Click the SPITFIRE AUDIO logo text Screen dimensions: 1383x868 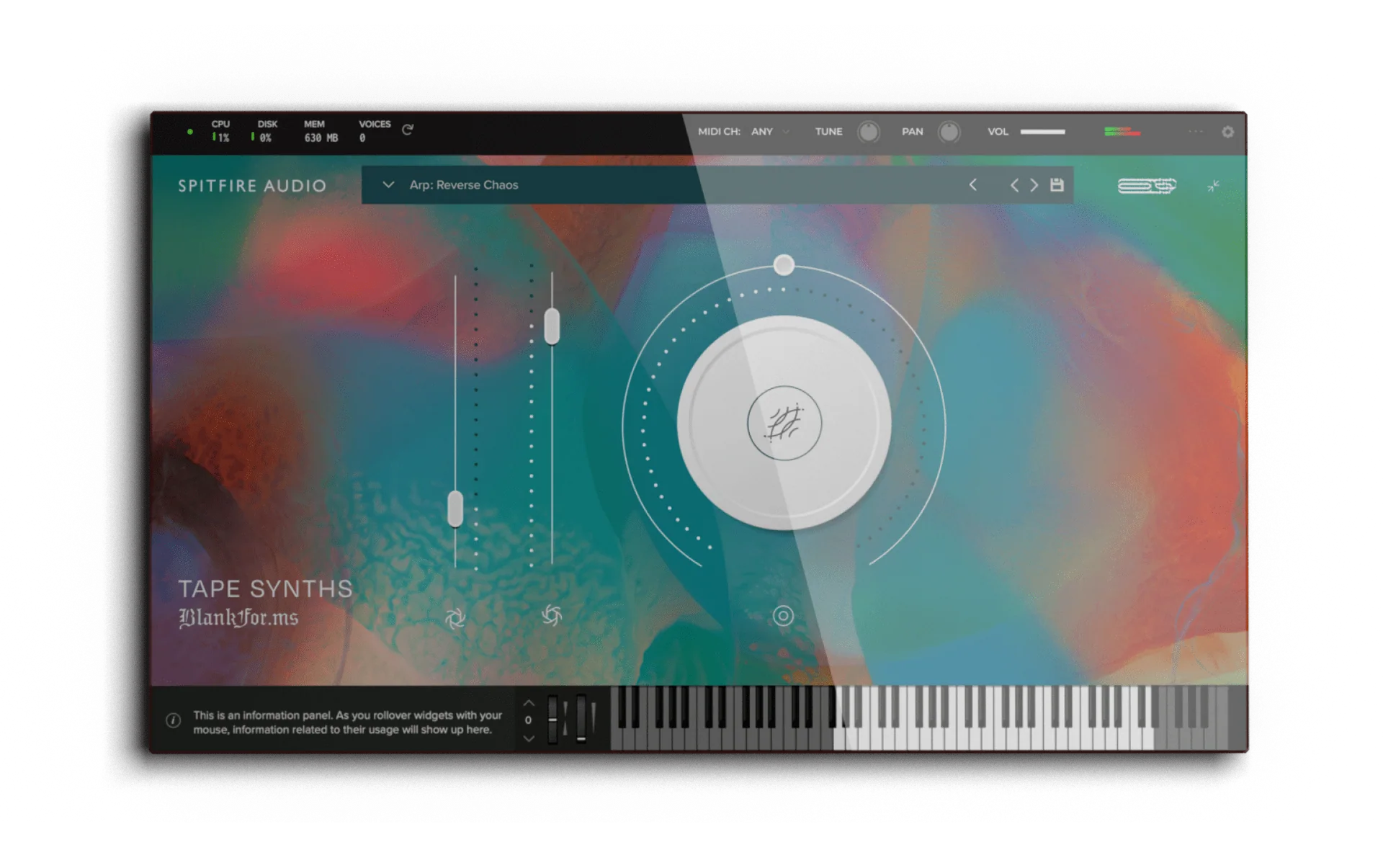pyautogui.click(x=252, y=186)
